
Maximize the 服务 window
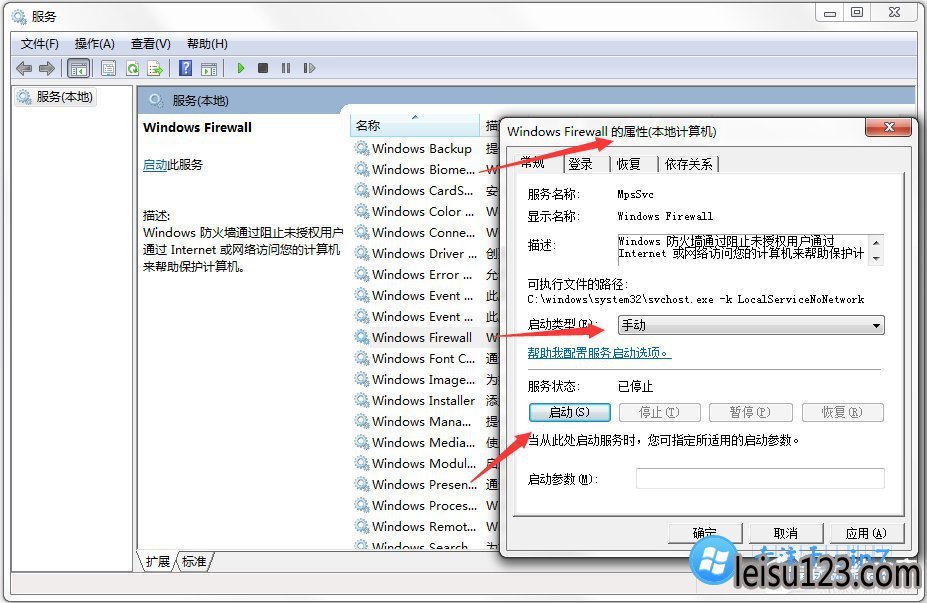click(857, 12)
